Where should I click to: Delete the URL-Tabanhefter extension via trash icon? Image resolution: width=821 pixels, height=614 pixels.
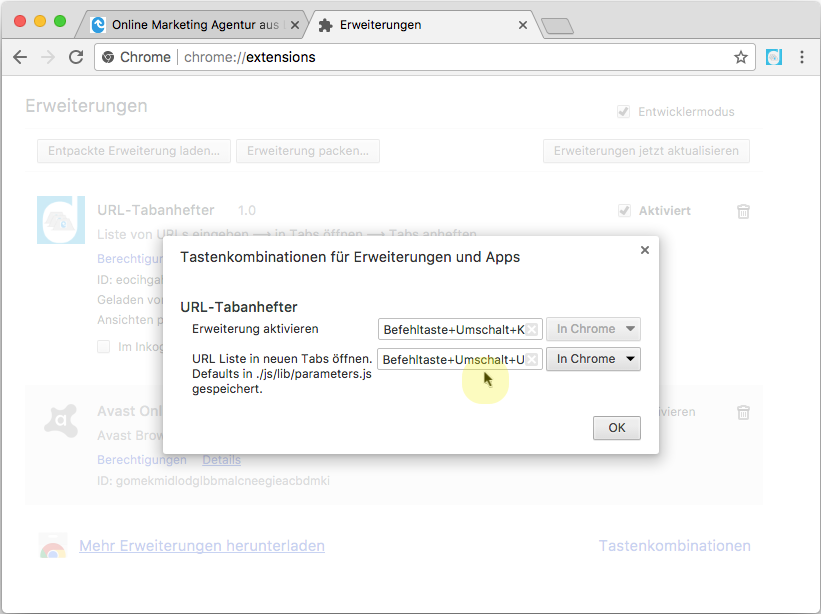(x=743, y=211)
